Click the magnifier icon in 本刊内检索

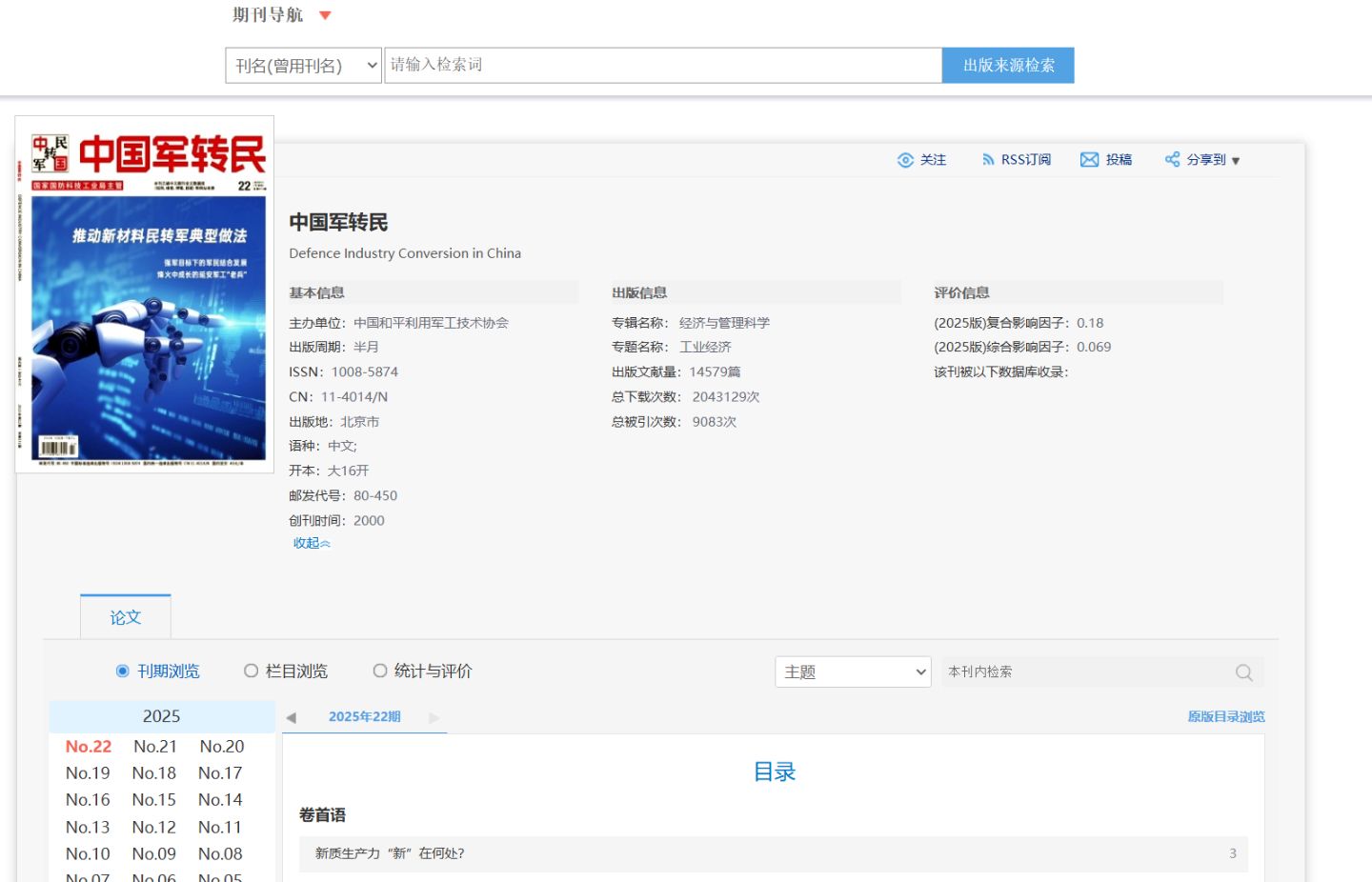1243,672
